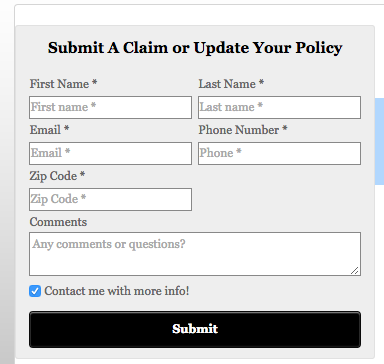Click the 'Comments' label text
The width and height of the screenshot is (384, 364).
pyautogui.click(x=58, y=222)
